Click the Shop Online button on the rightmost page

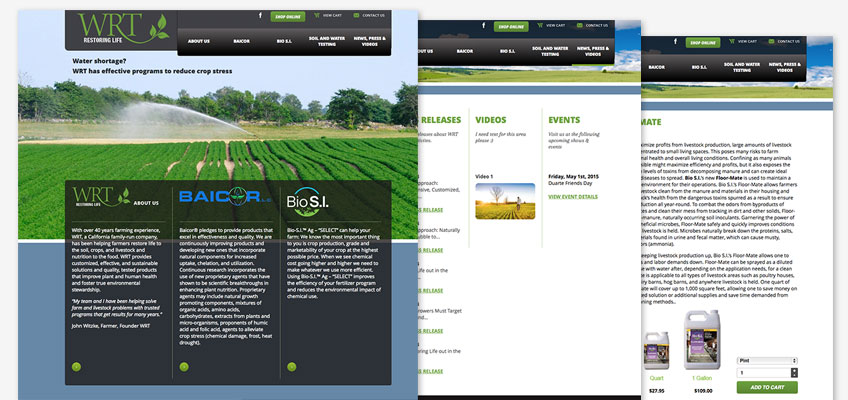(x=703, y=42)
